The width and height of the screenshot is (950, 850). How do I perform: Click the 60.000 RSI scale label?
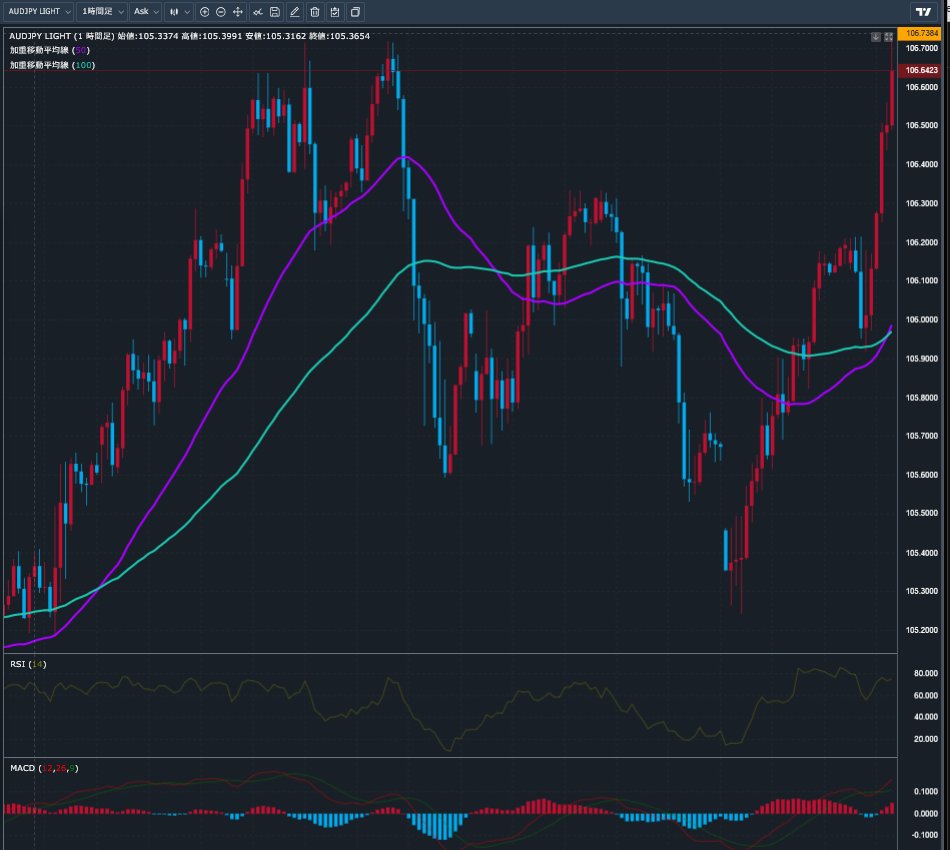click(926, 696)
